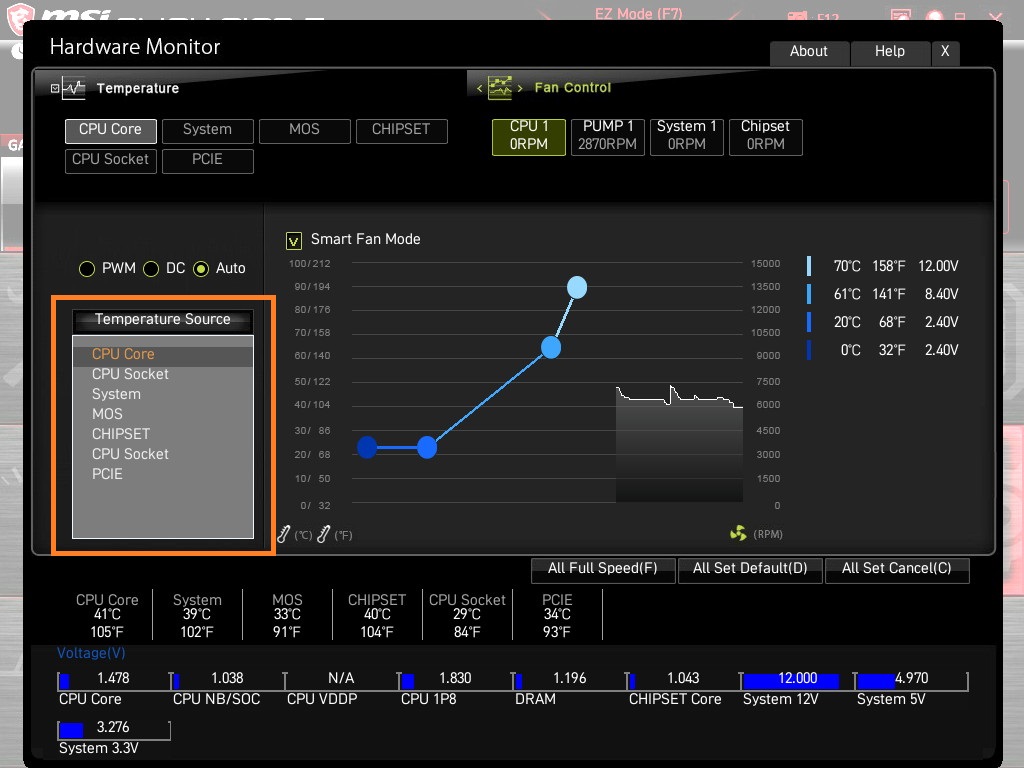Collapse the Temperature section box icon
Screen dimensions: 1024x768
pyautogui.click(x=55, y=88)
